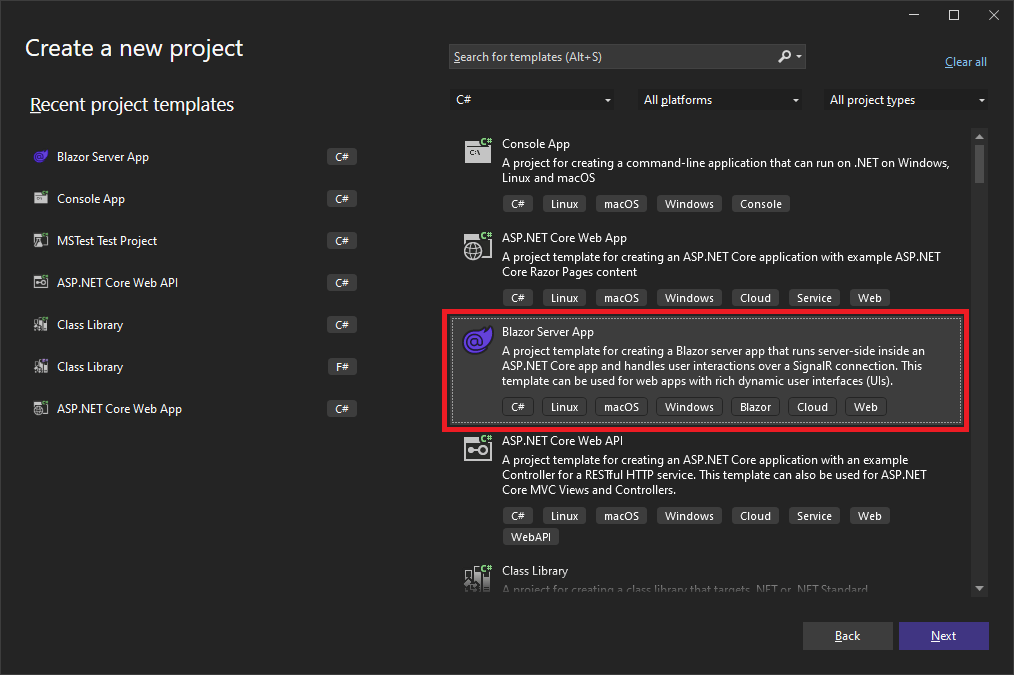Click the ASP.NET Core Web API icon in recent templates
Image resolution: width=1014 pixels, height=675 pixels.
41,282
